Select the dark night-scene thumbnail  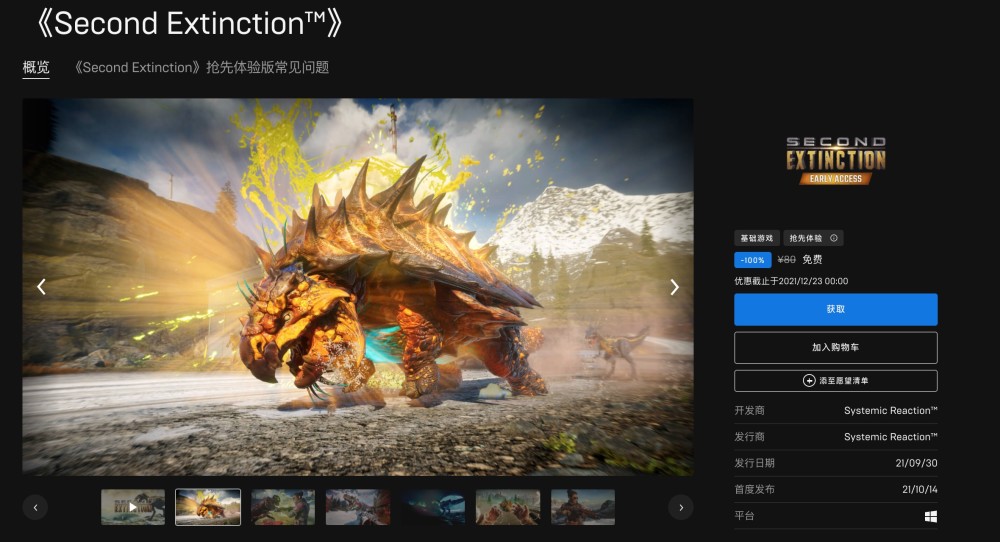(x=433, y=508)
